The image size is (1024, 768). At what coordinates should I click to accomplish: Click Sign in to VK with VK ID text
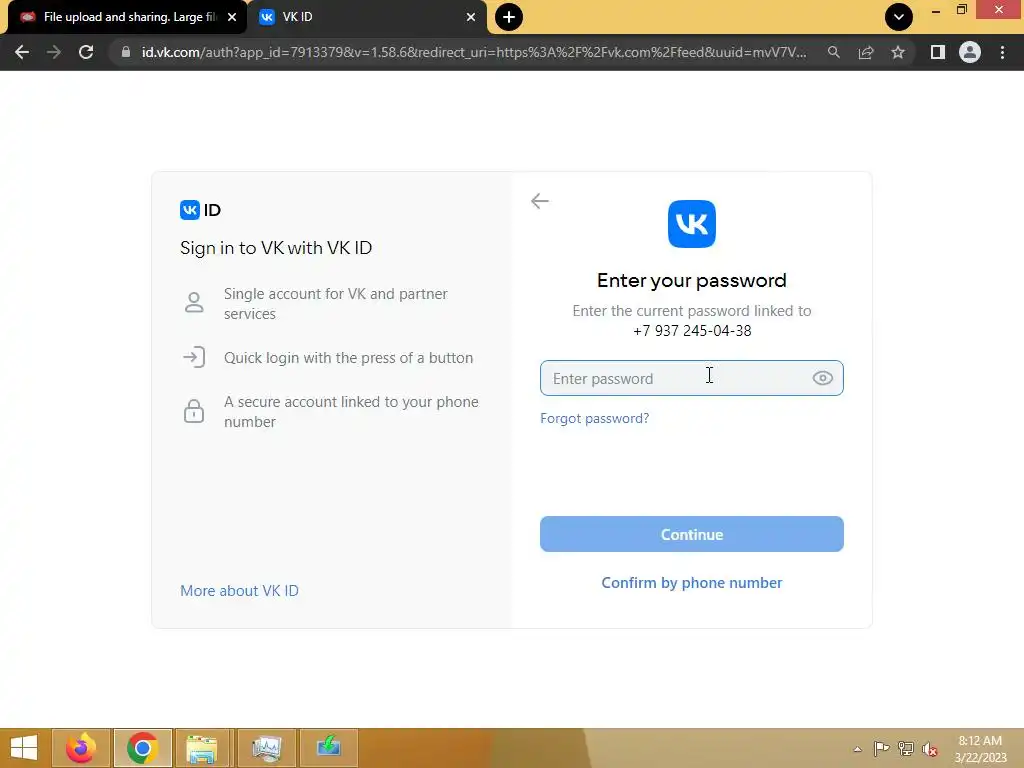point(276,248)
